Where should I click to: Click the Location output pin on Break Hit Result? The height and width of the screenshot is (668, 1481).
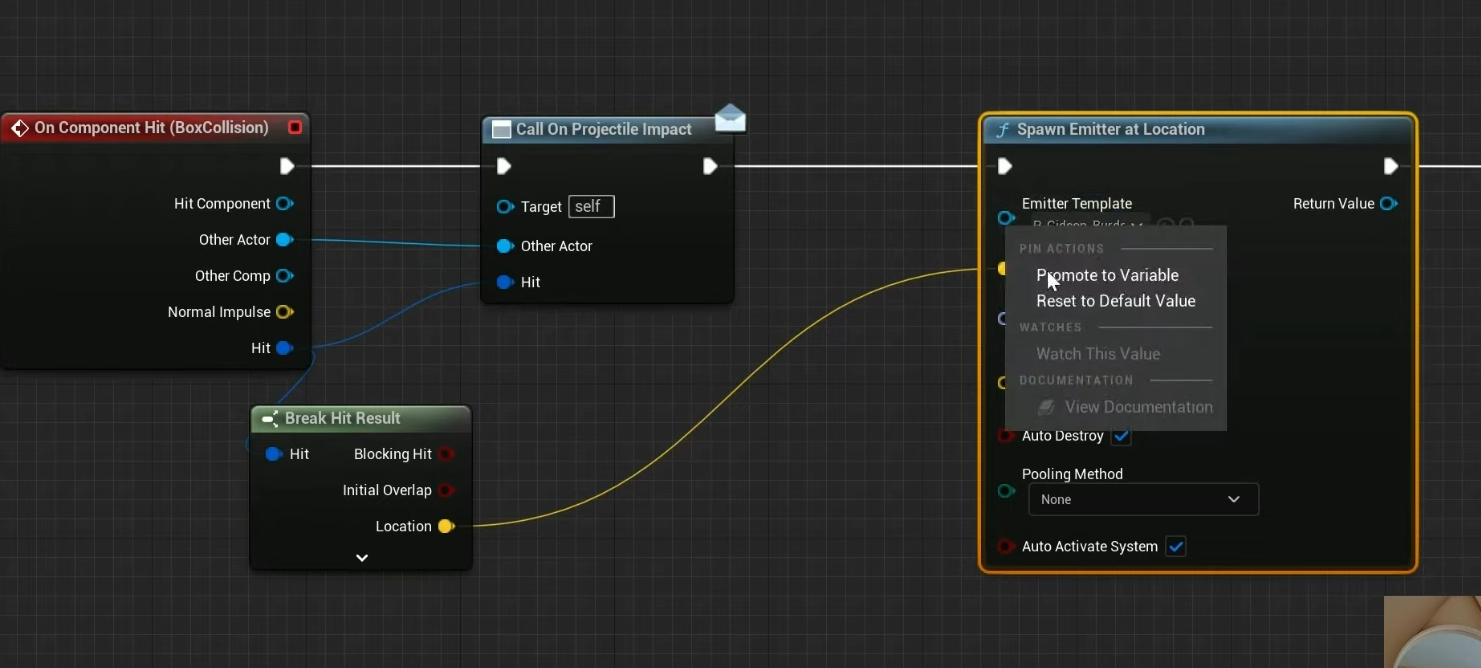pos(446,526)
